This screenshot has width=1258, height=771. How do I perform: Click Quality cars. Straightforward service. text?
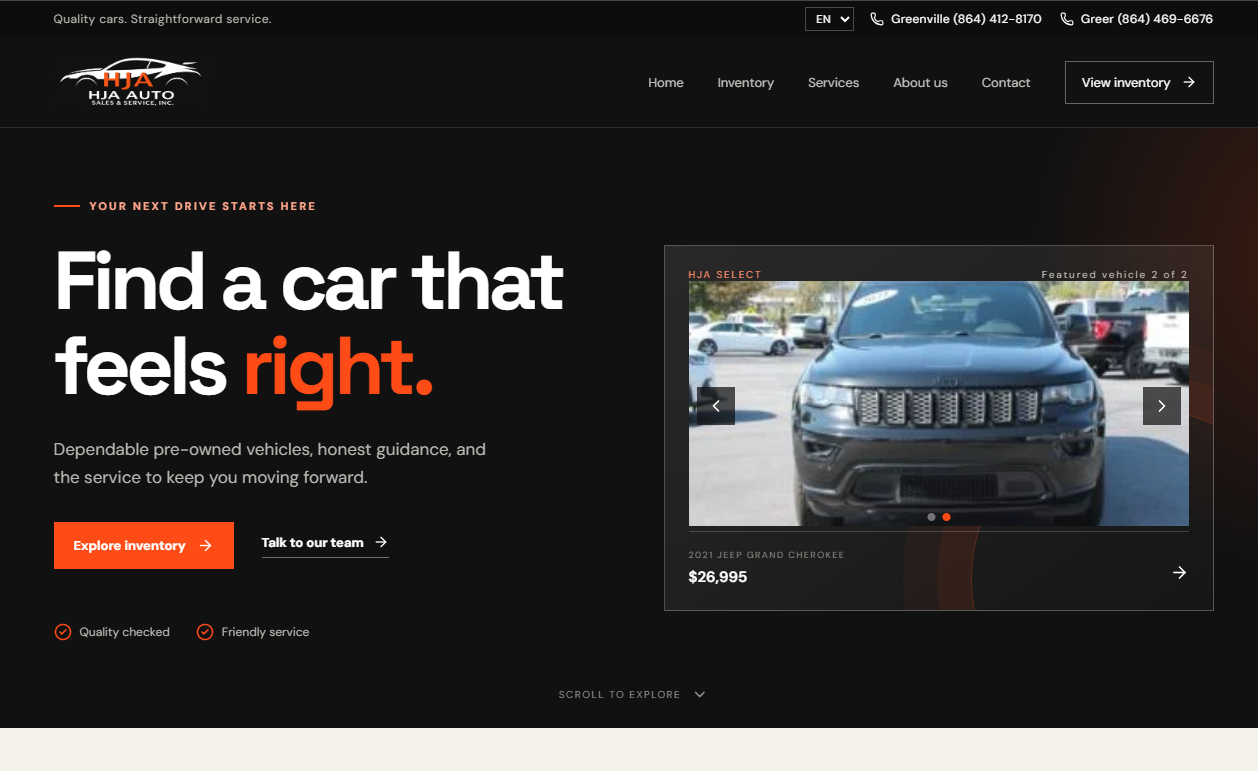click(162, 19)
